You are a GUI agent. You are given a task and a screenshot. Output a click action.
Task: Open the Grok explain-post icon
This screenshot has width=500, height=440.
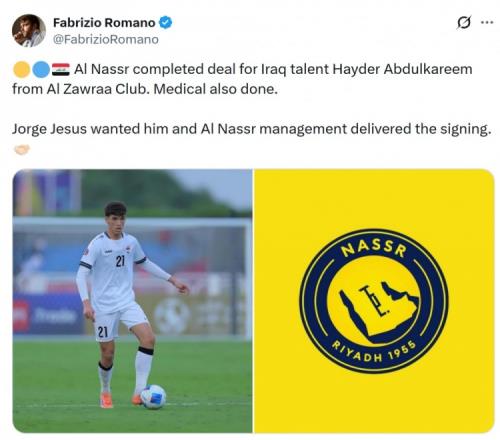click(x=464, y=23)
